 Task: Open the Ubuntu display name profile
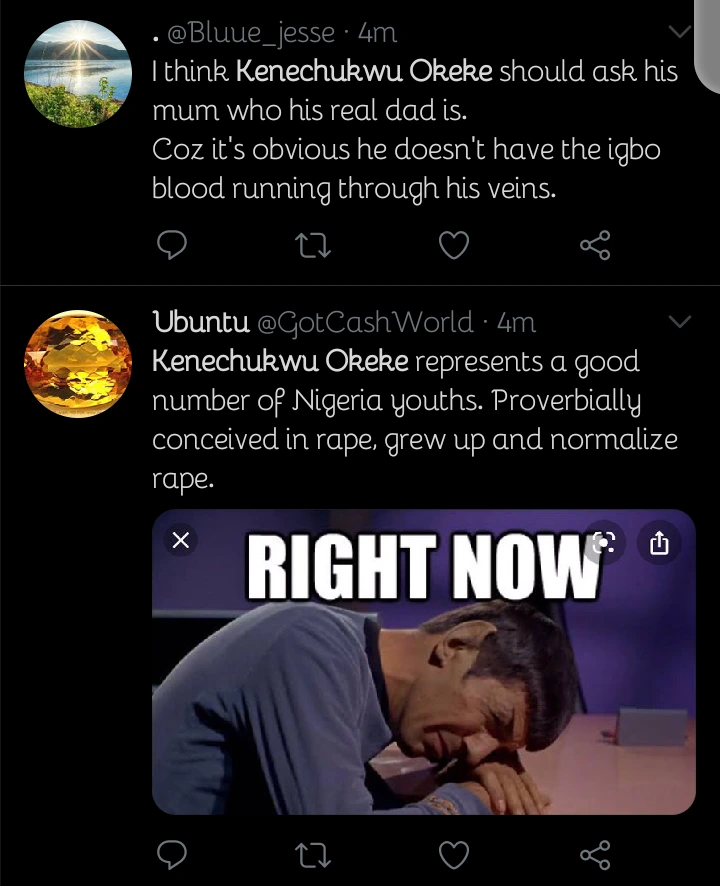click(200, 322)
